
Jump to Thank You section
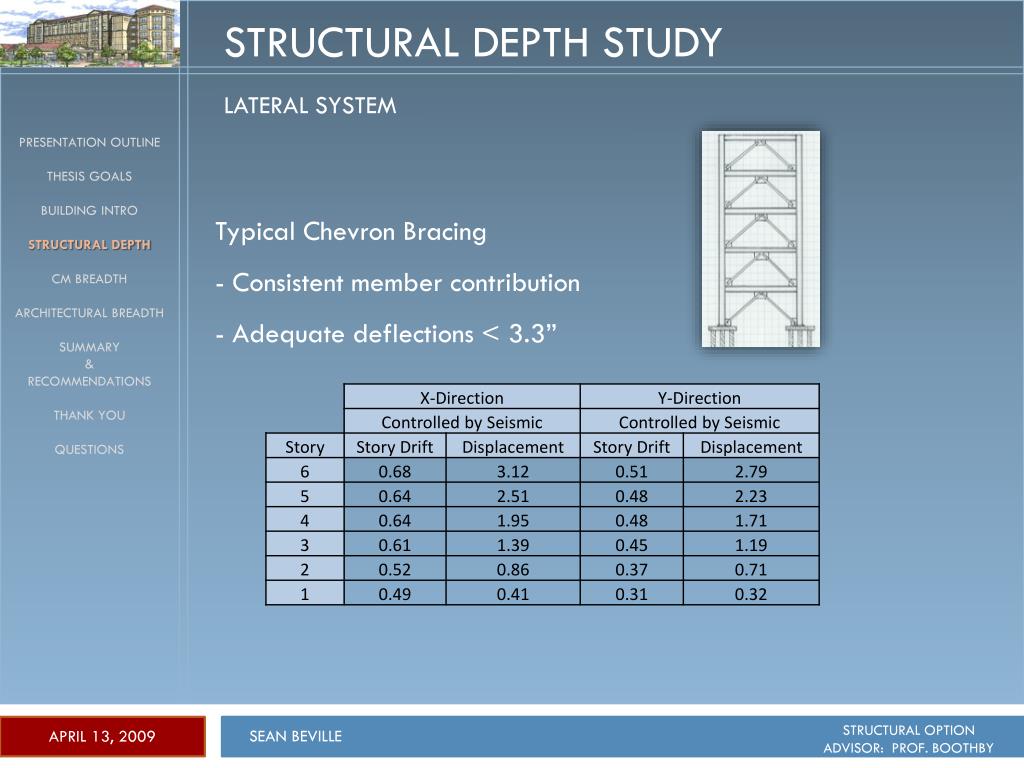(89, 415)
